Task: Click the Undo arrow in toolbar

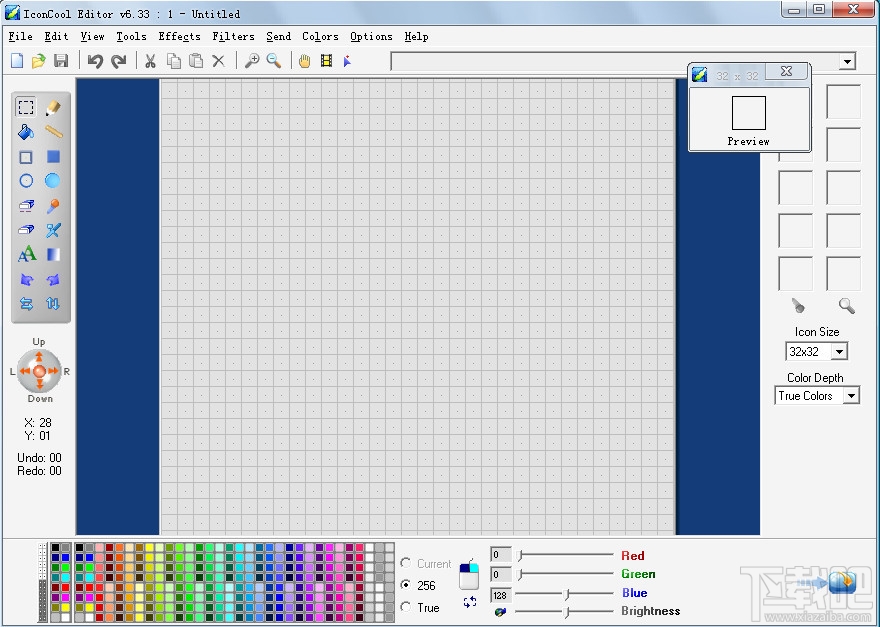Action: pyautogui.click(x=95, y=61)
